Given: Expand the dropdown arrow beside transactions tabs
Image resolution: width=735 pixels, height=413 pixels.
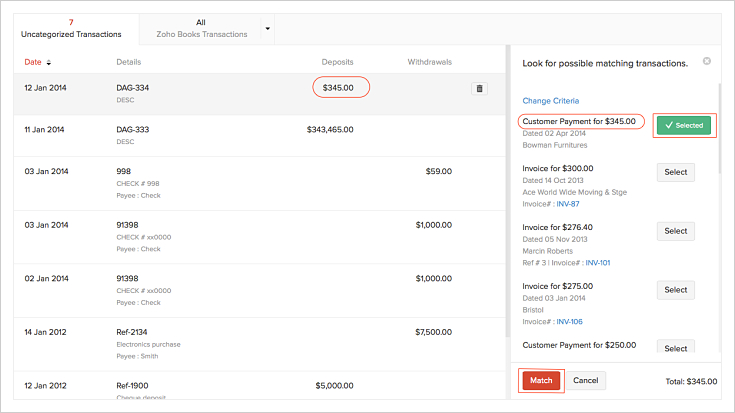Looking at the screenshot, I should pyautogui.click(x=267, y=28).
